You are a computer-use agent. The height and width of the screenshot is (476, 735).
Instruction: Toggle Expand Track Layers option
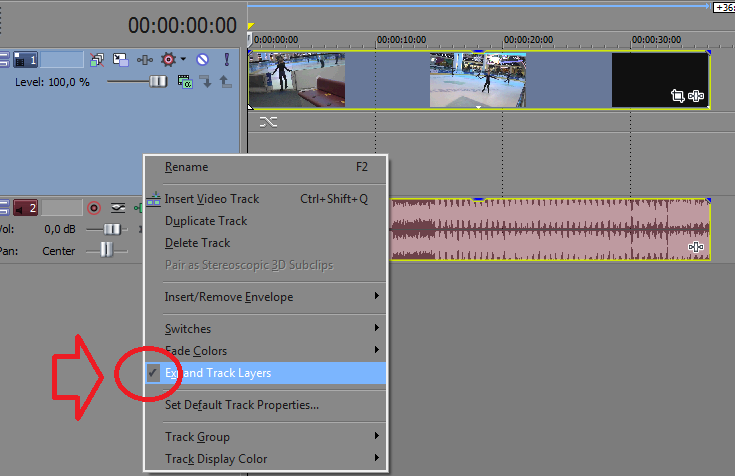tap(266, 373)
